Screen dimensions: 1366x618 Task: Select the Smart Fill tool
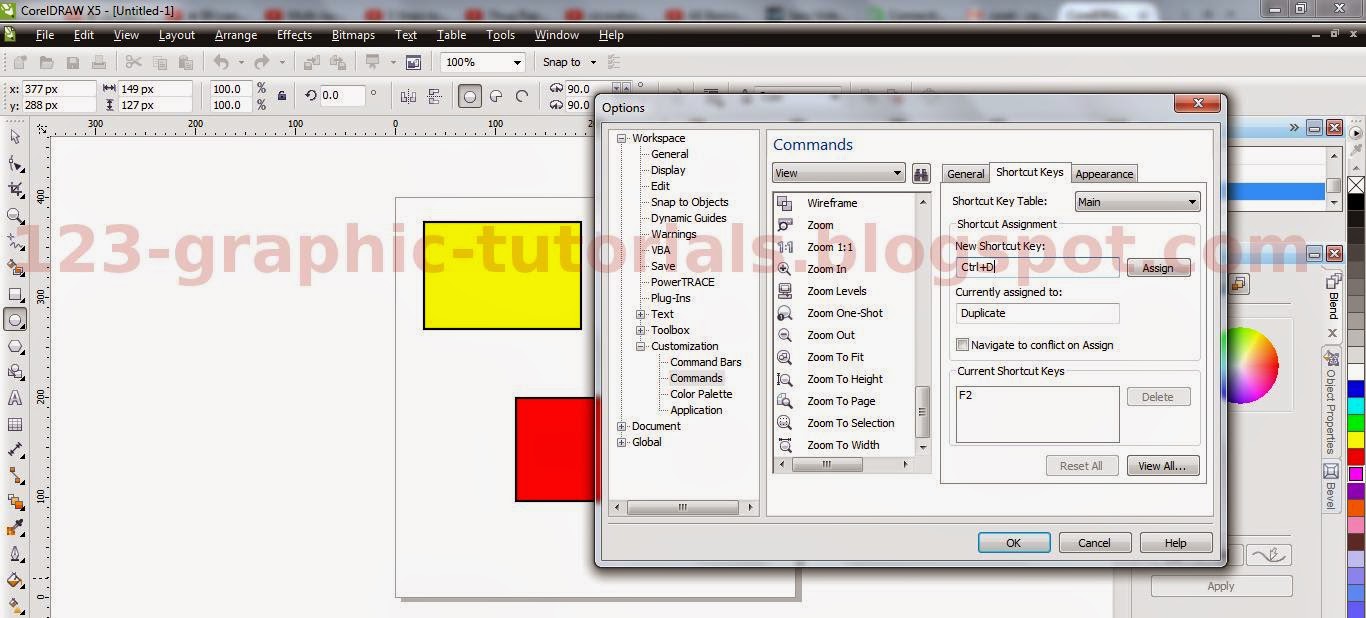pyautogui.click(x=16, y=268)
